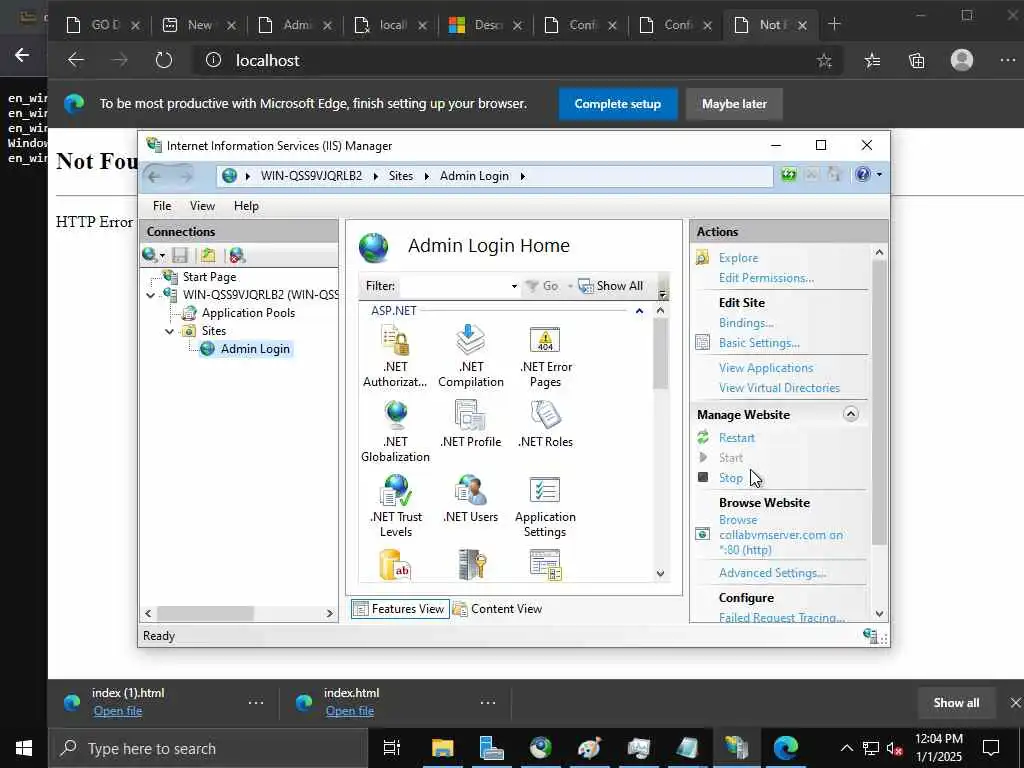The height and width of the screenshot is (768, 1024).
Task: Select Start Page in Connections tree
Action: click(209, 277)
